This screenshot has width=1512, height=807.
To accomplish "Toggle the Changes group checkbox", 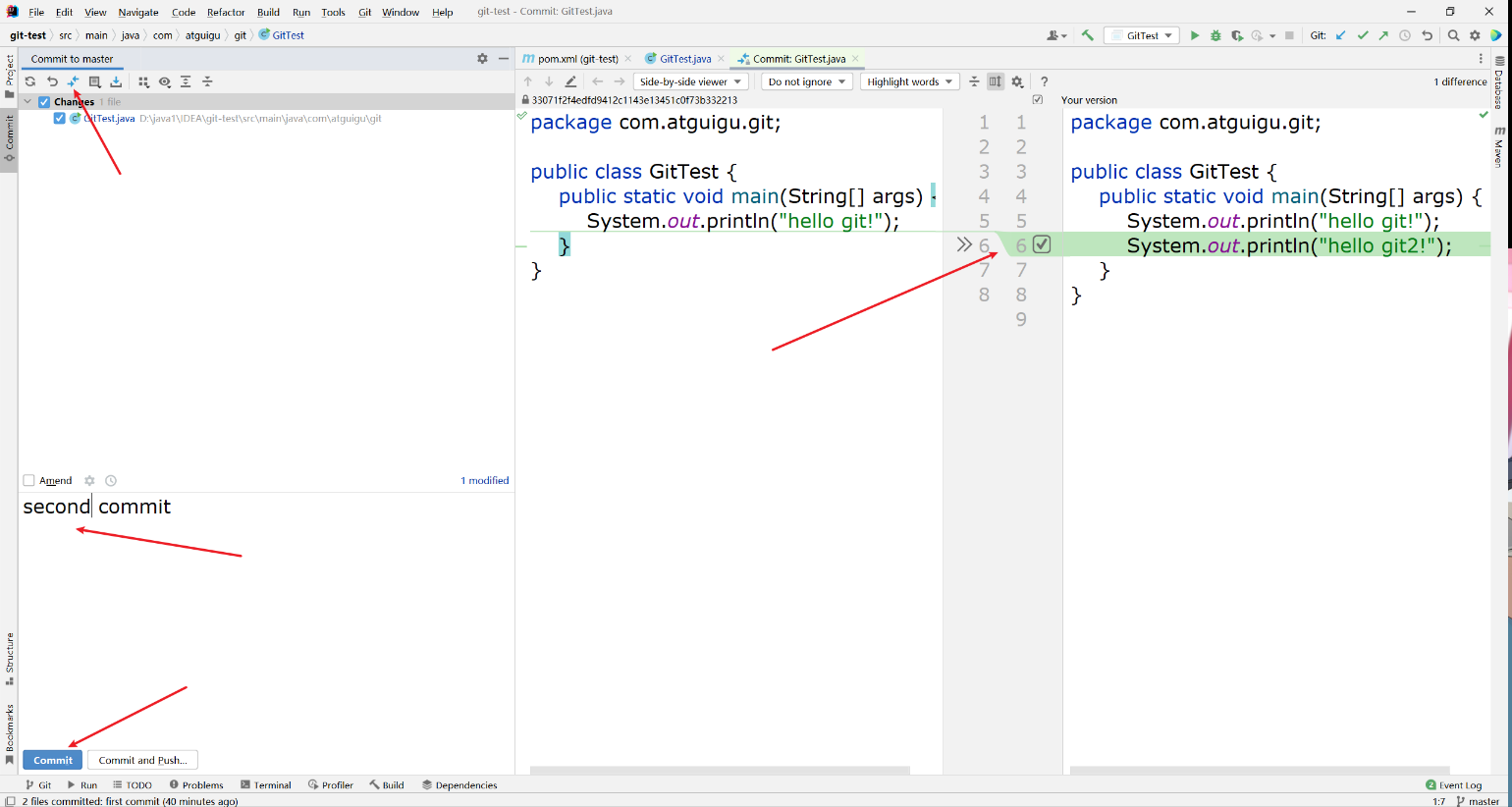I will 44,102.
